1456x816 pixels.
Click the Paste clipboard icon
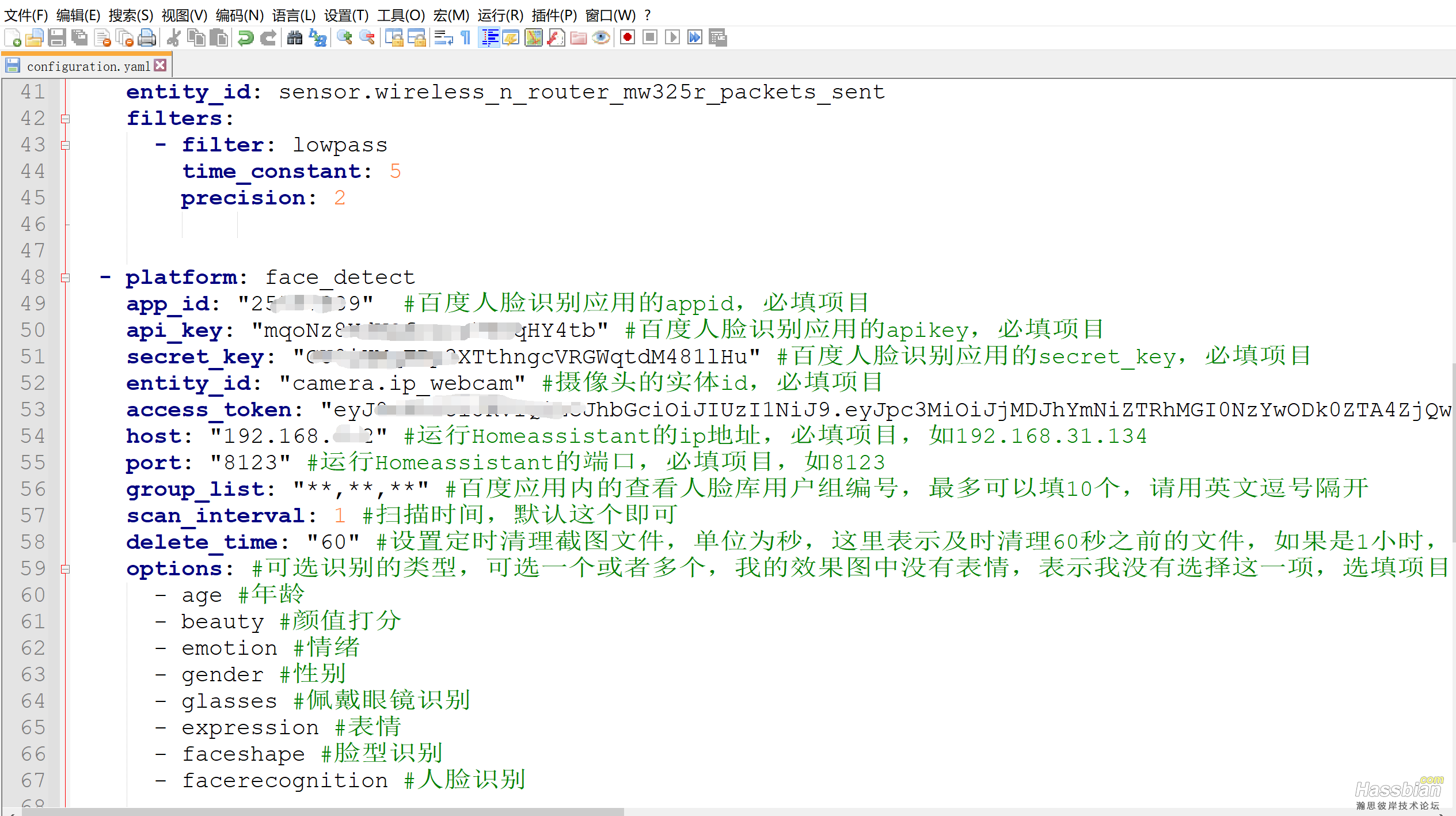pos(219,38)
